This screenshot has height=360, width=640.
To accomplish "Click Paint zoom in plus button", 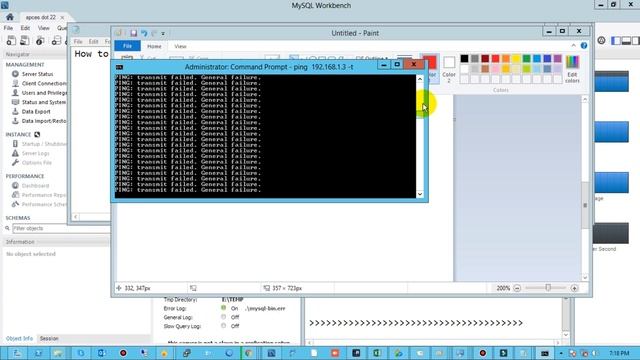I will coord(574,288).
